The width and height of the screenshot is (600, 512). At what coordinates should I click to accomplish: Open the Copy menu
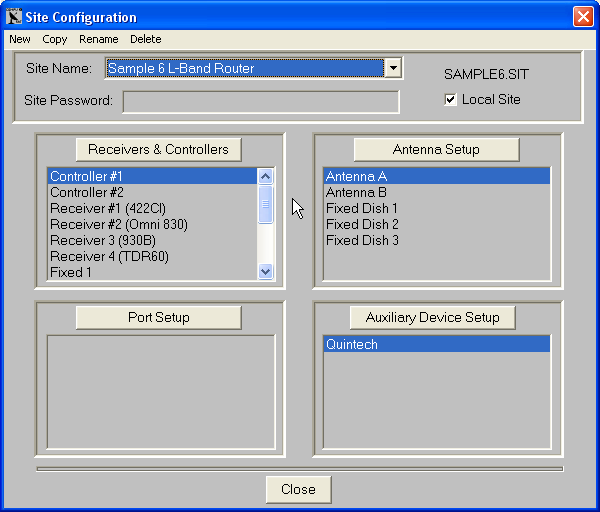pyautogui.click(x=55, y=39)
